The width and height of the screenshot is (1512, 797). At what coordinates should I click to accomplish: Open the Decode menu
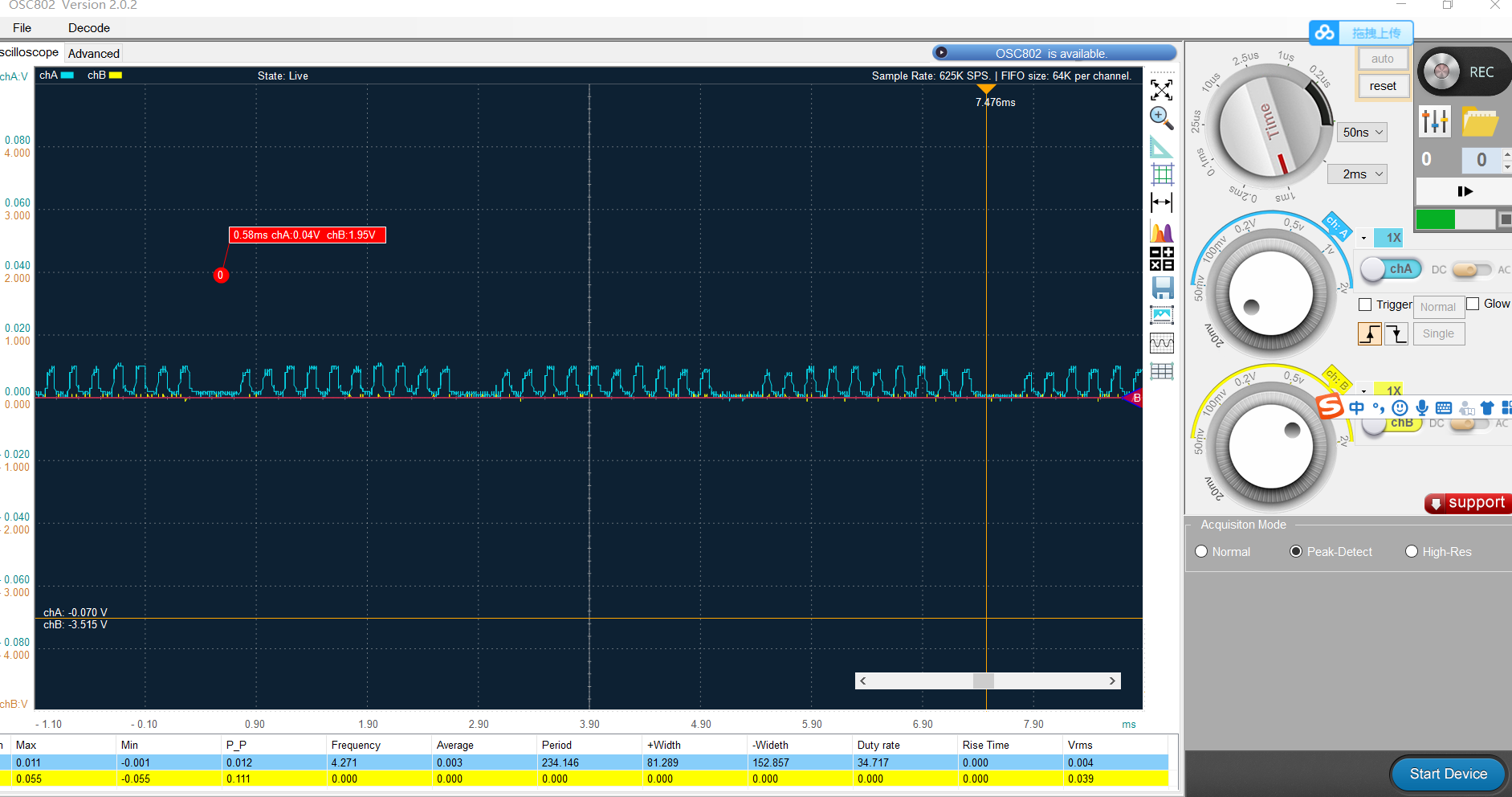(88, 28)
